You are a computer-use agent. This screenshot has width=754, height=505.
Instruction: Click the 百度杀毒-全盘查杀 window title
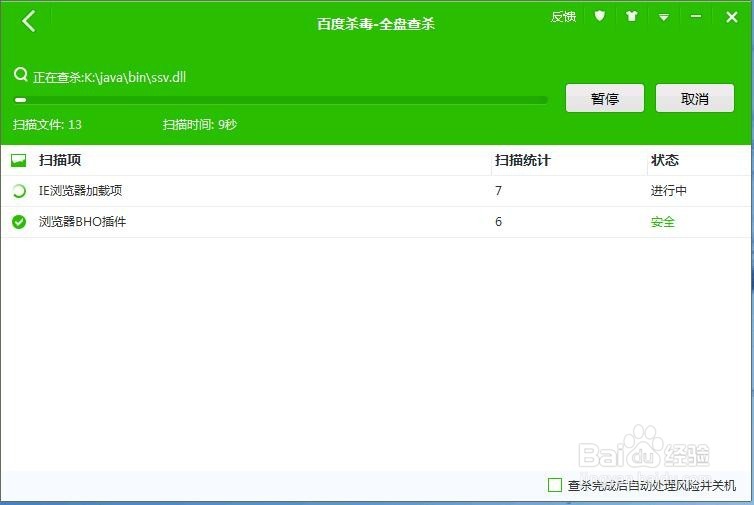click(376, 24)
